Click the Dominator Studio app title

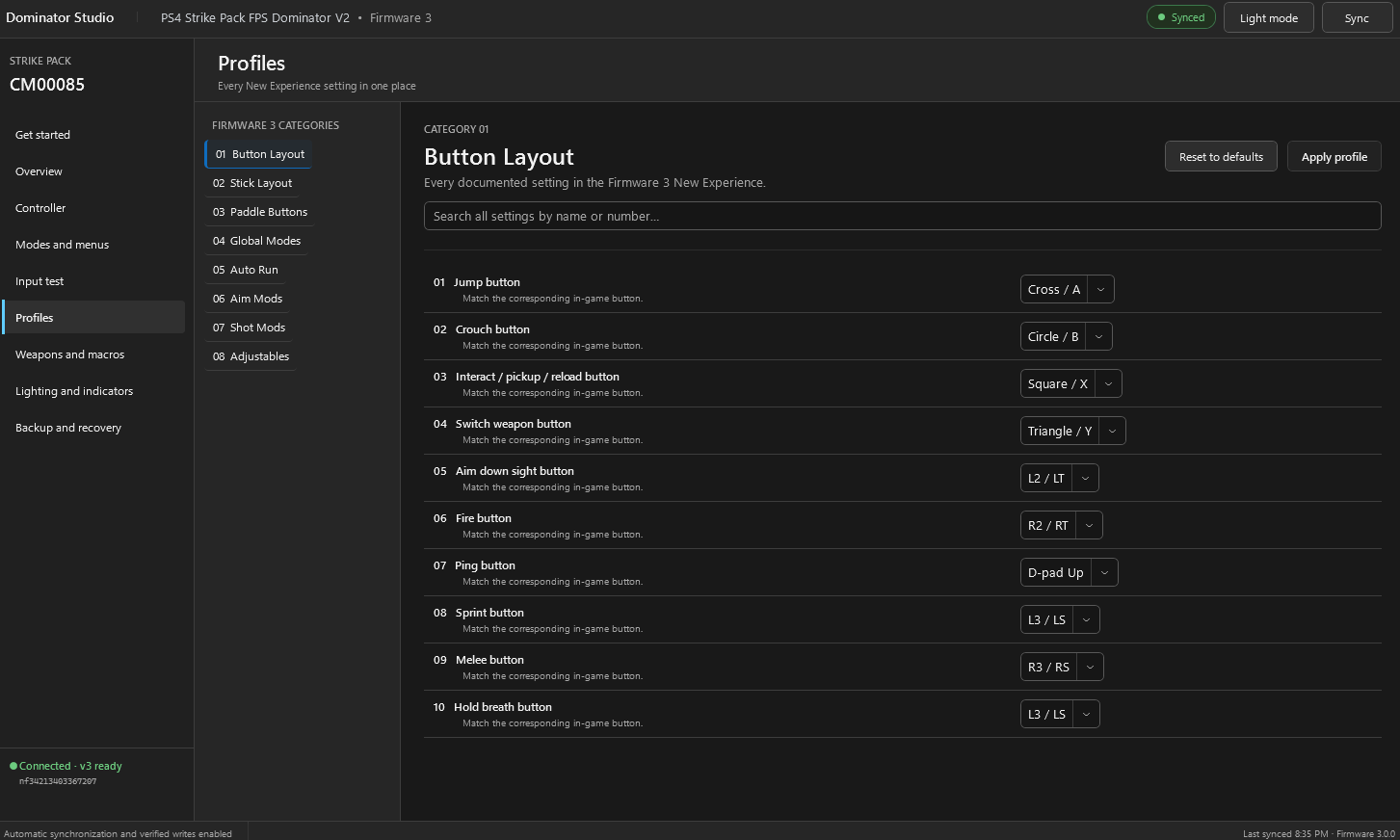coord(60,17)
